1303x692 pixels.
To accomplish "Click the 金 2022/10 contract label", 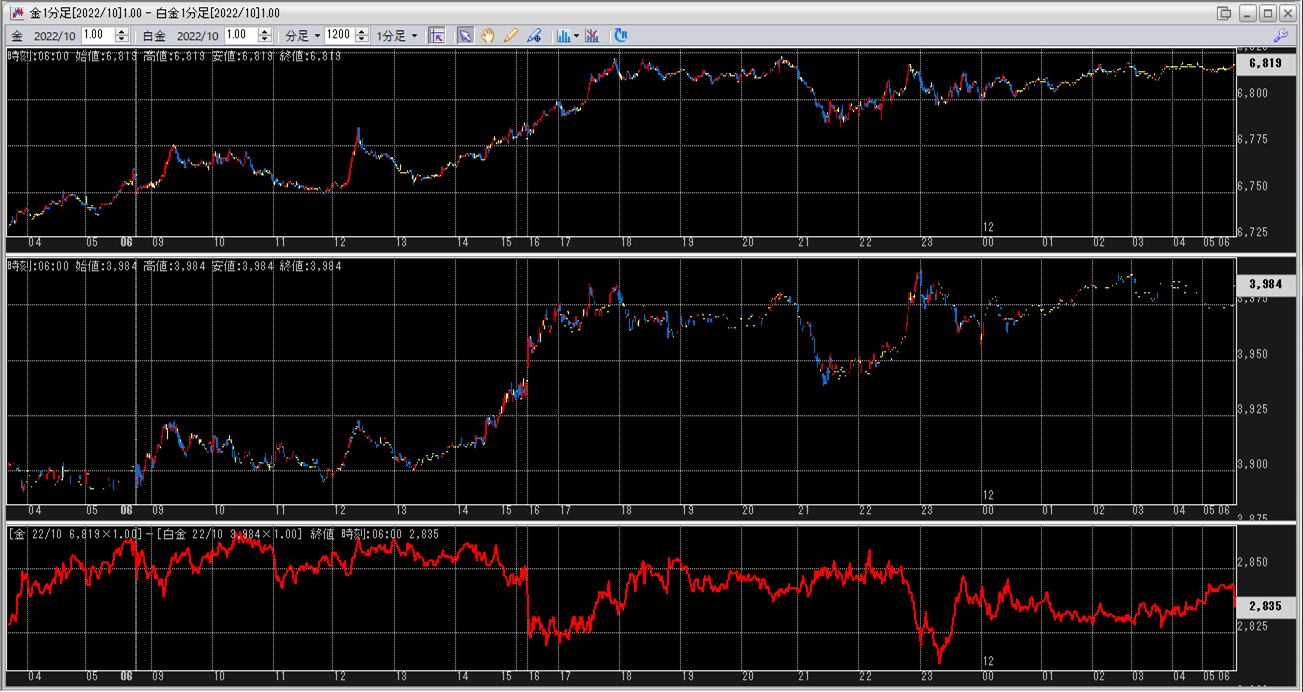I will (44, 35).
